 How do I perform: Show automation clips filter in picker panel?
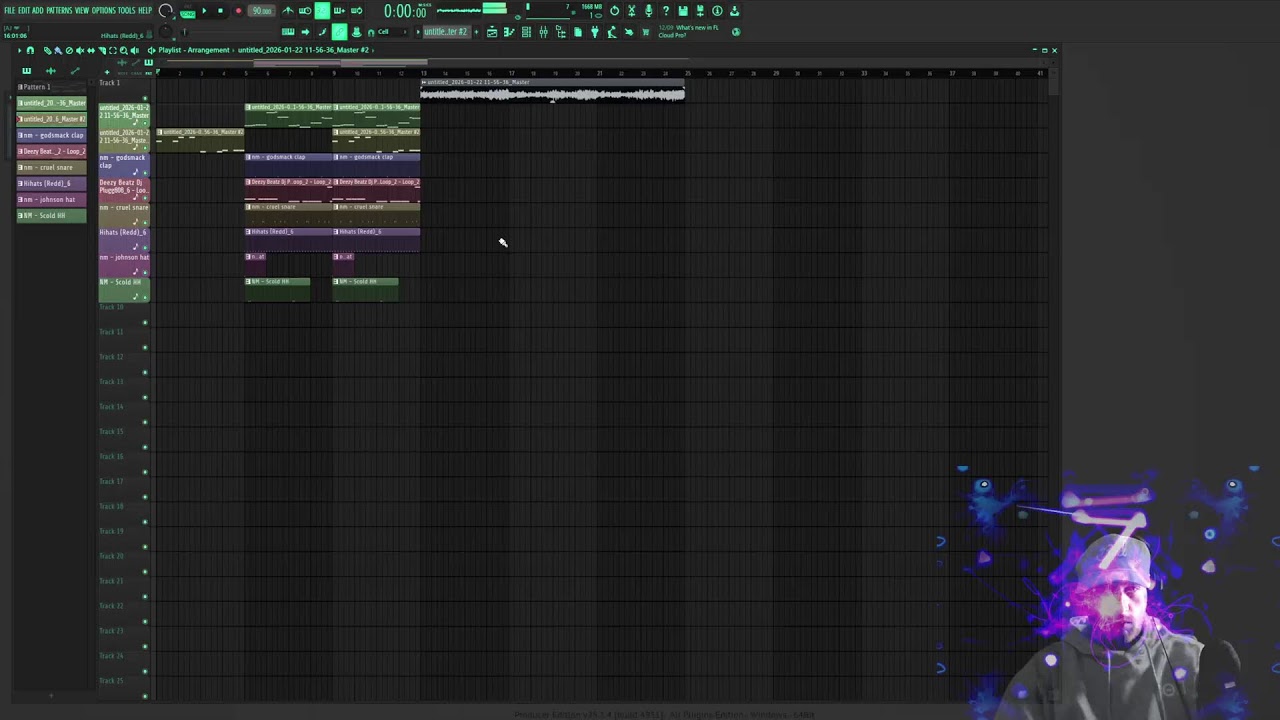[75, 71]
